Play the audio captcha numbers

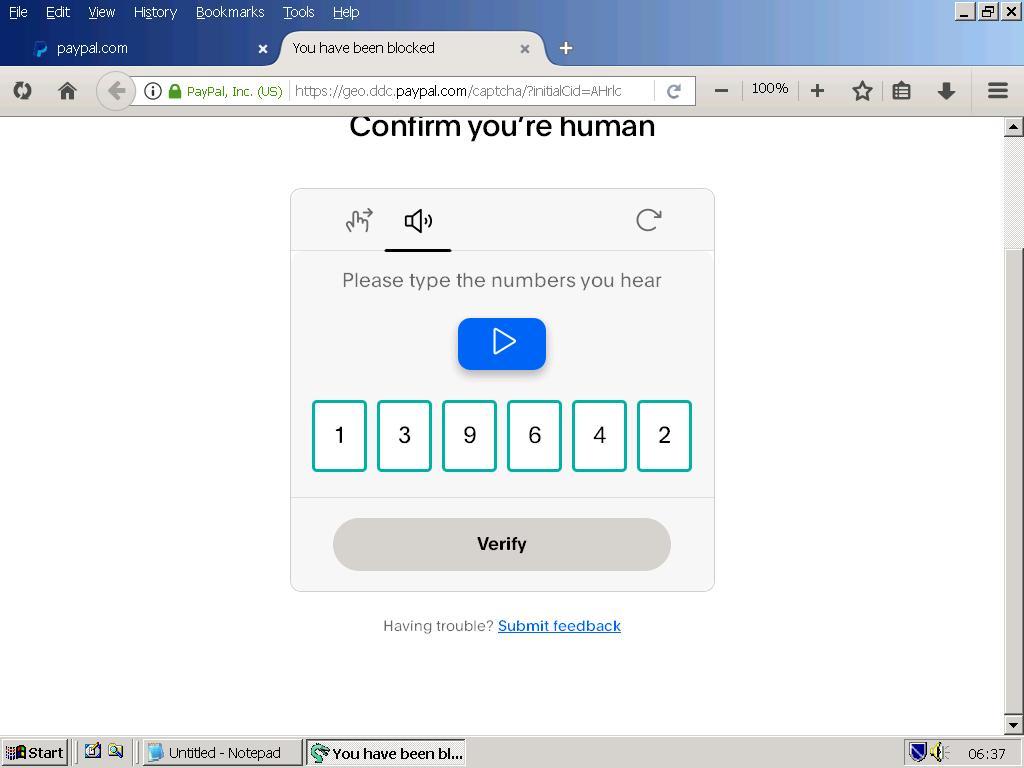tap(502, 344)
